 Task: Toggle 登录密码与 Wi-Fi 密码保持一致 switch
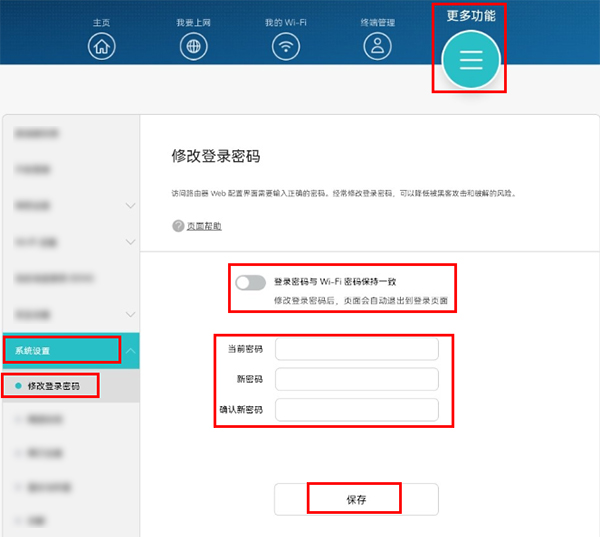251,283
